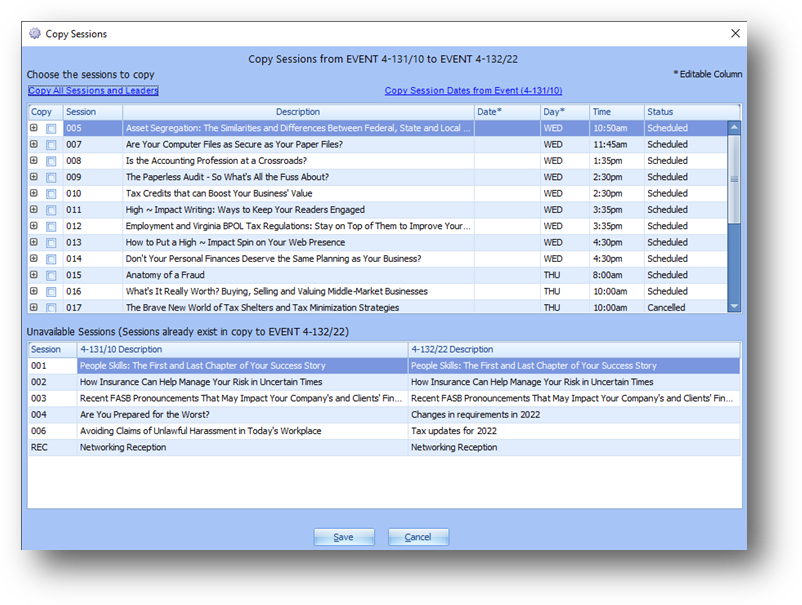The width and height of the screenshot is (802, 605).
Task: Click the 11:45am time cell
Action: [617, 145]
